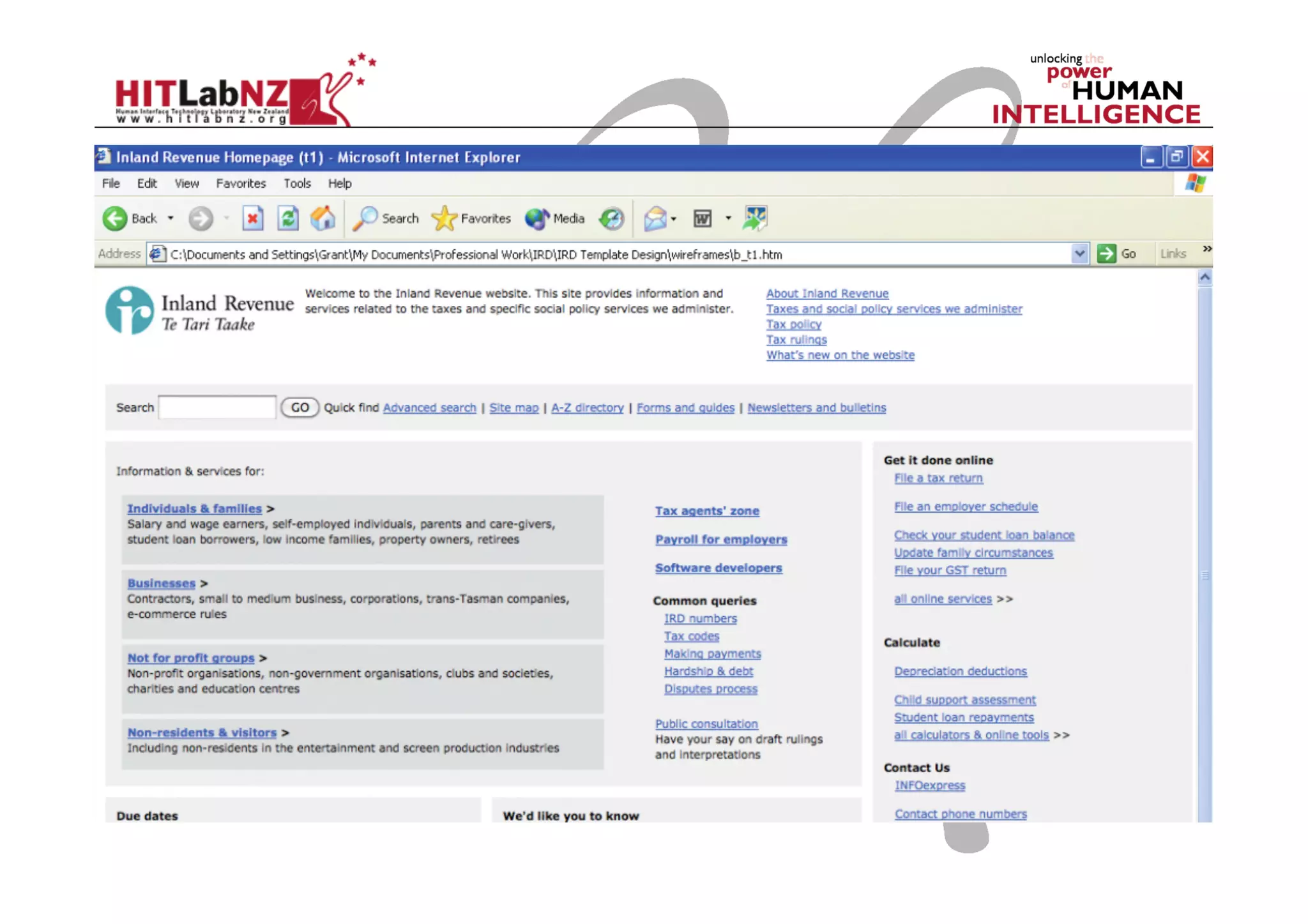Open the Messenger icon in toolbar
The width and height of the screenshot is (1308, 924).
click(755, 219)
